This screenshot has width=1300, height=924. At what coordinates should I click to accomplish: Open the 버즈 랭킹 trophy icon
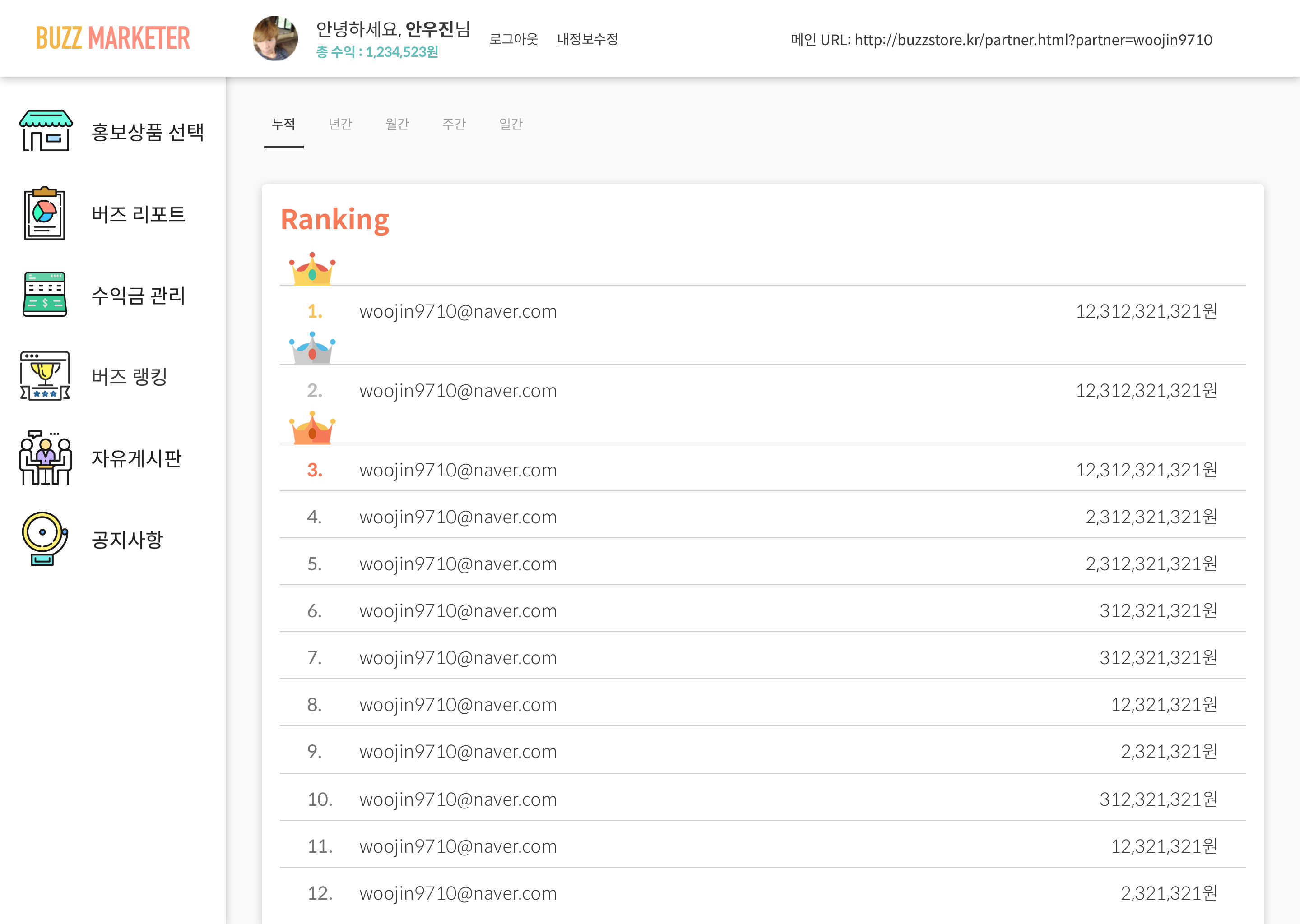45,375
